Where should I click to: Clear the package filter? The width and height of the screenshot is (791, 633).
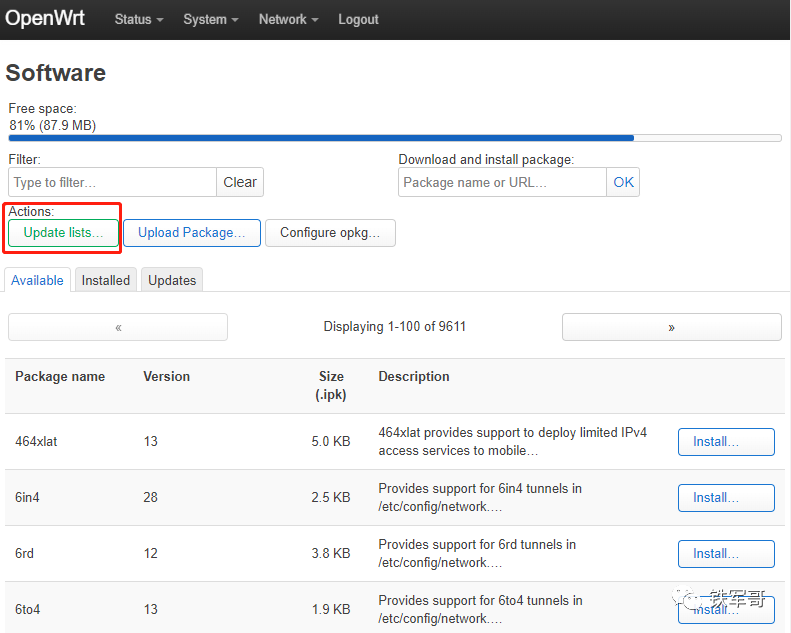[240, 182]
